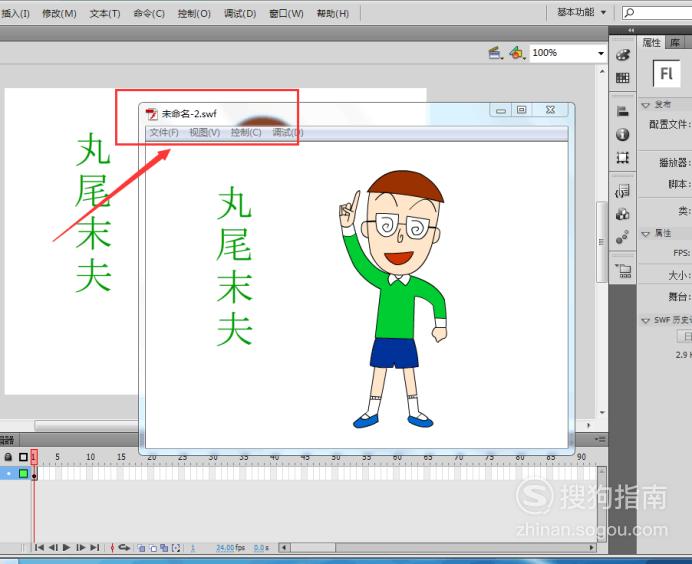Collapse the 发布 section

coord(645,105)
